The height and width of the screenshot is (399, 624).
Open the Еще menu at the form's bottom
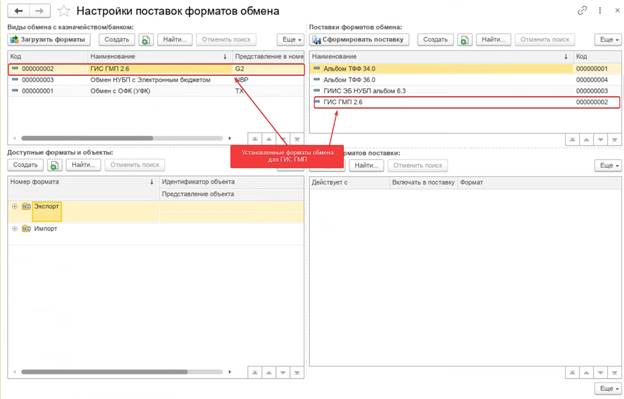pos(608,388)
